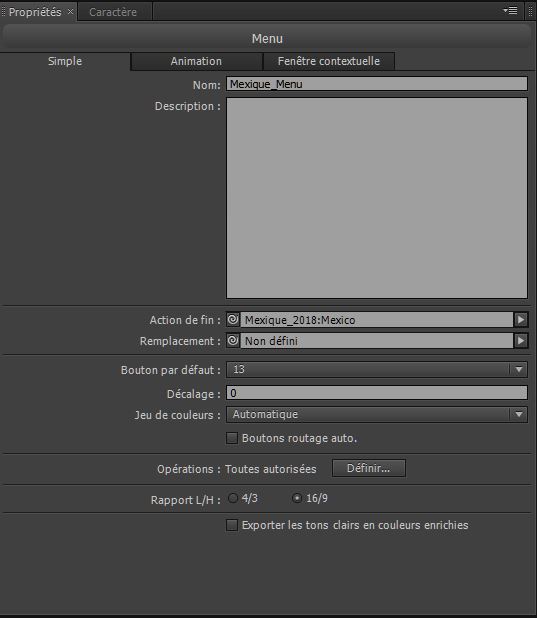This screenshot has width=537, height=618.
Task: Open the panel options menu icon
Action: (511, 11)
